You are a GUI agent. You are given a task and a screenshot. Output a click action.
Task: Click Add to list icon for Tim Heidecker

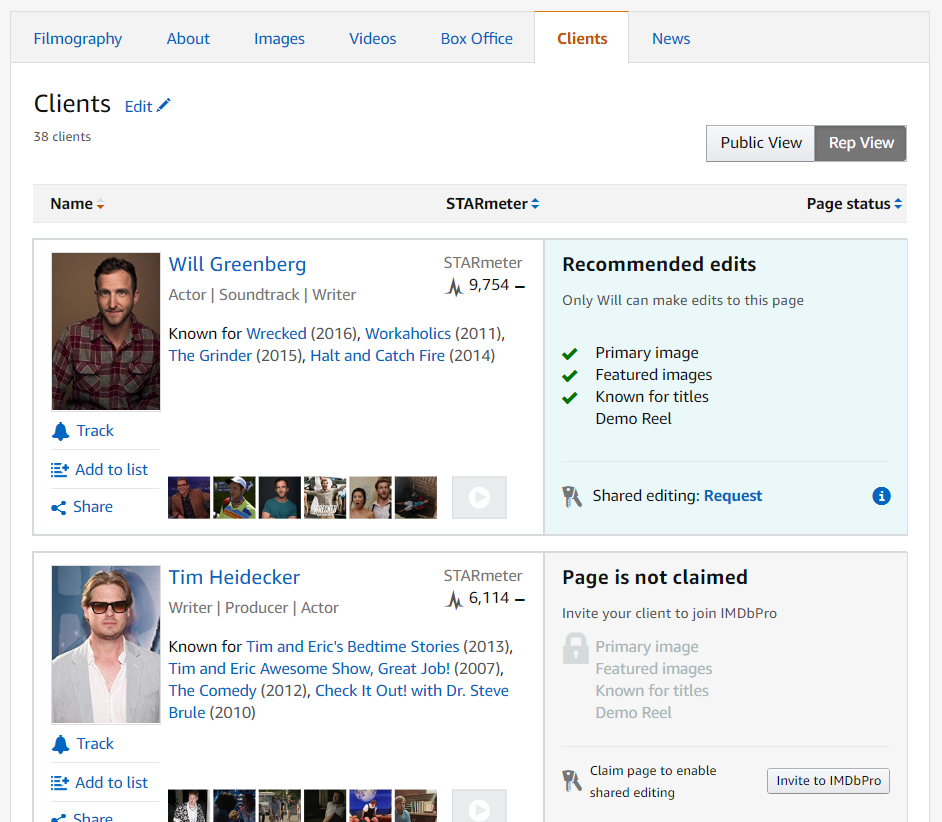tap(60, 783)
